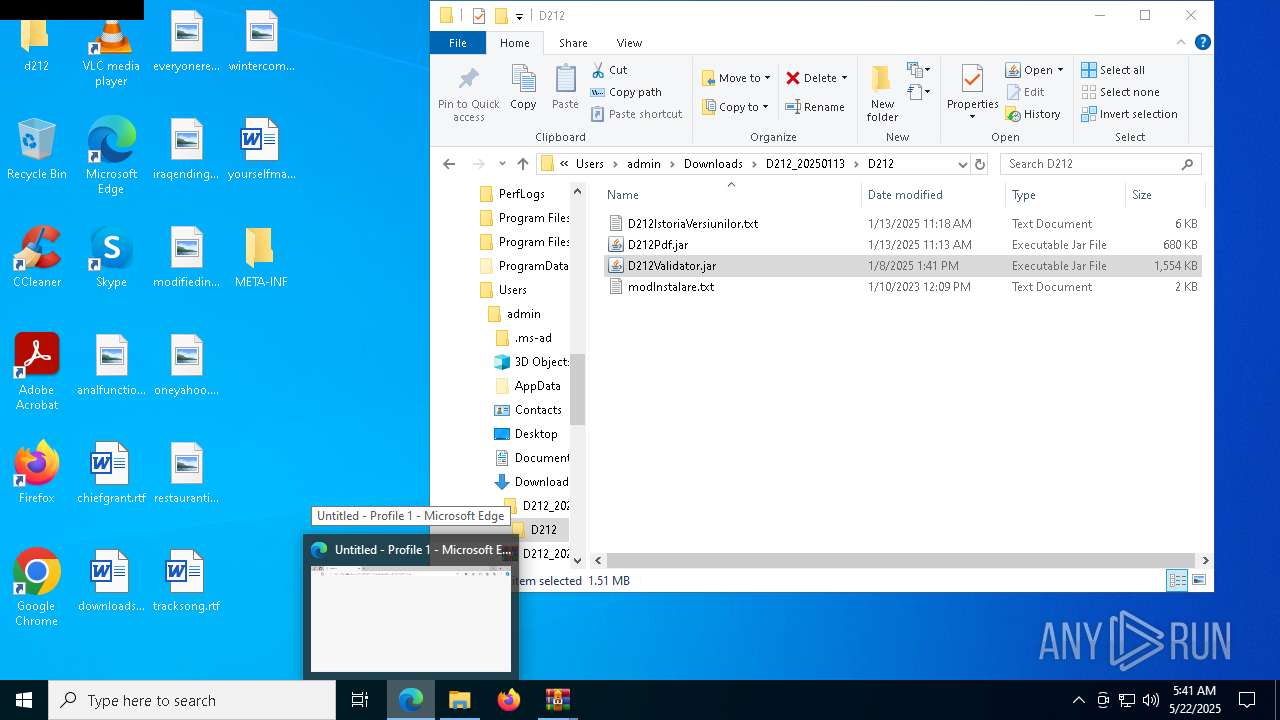Select AppData in navigation tree
1280x720 pixels.
click(x=537, y=386)
